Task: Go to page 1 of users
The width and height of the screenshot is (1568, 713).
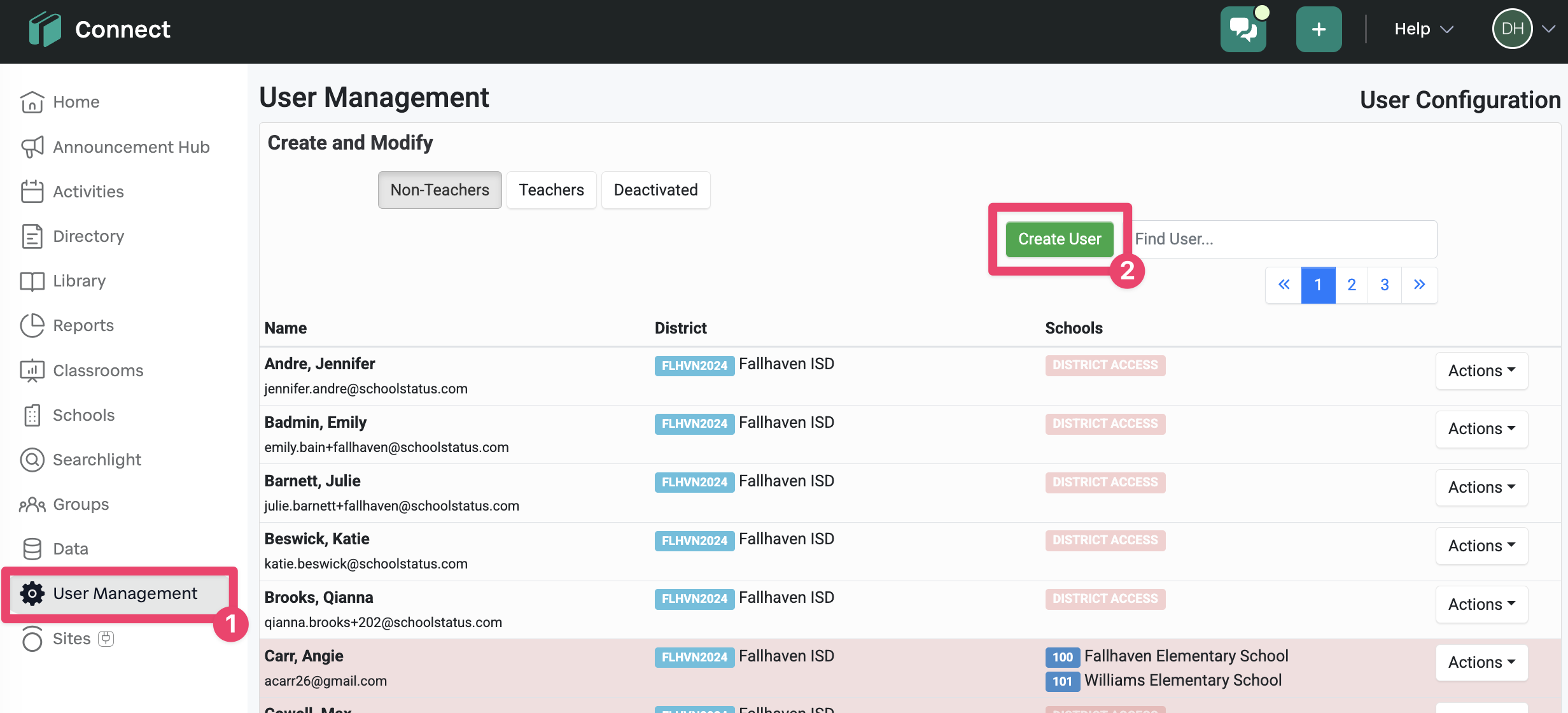Action: click(x=1318, y=285)
